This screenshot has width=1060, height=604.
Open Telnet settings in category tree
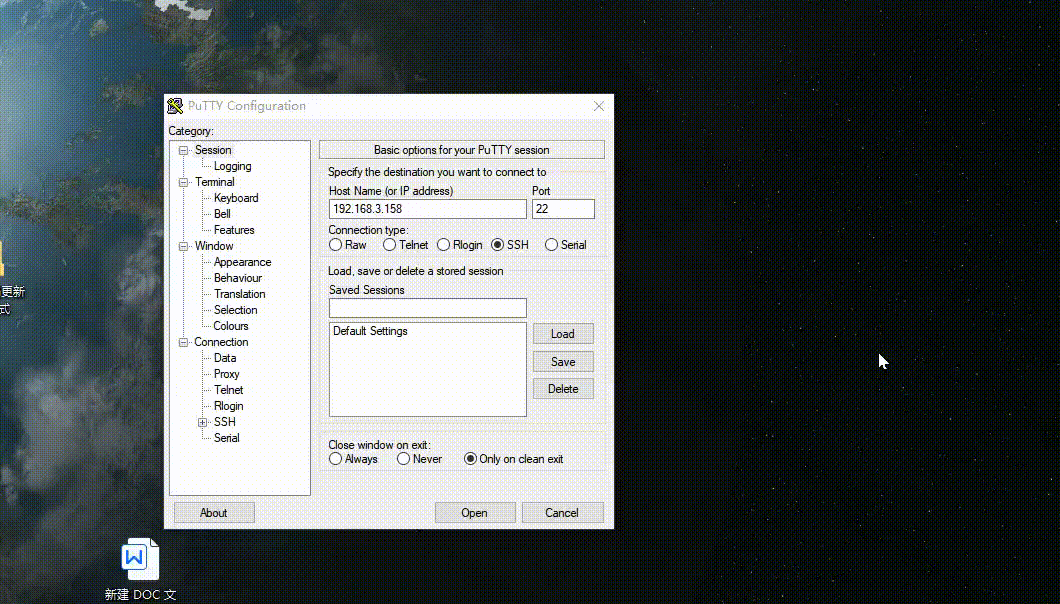(x=228, y=390)
